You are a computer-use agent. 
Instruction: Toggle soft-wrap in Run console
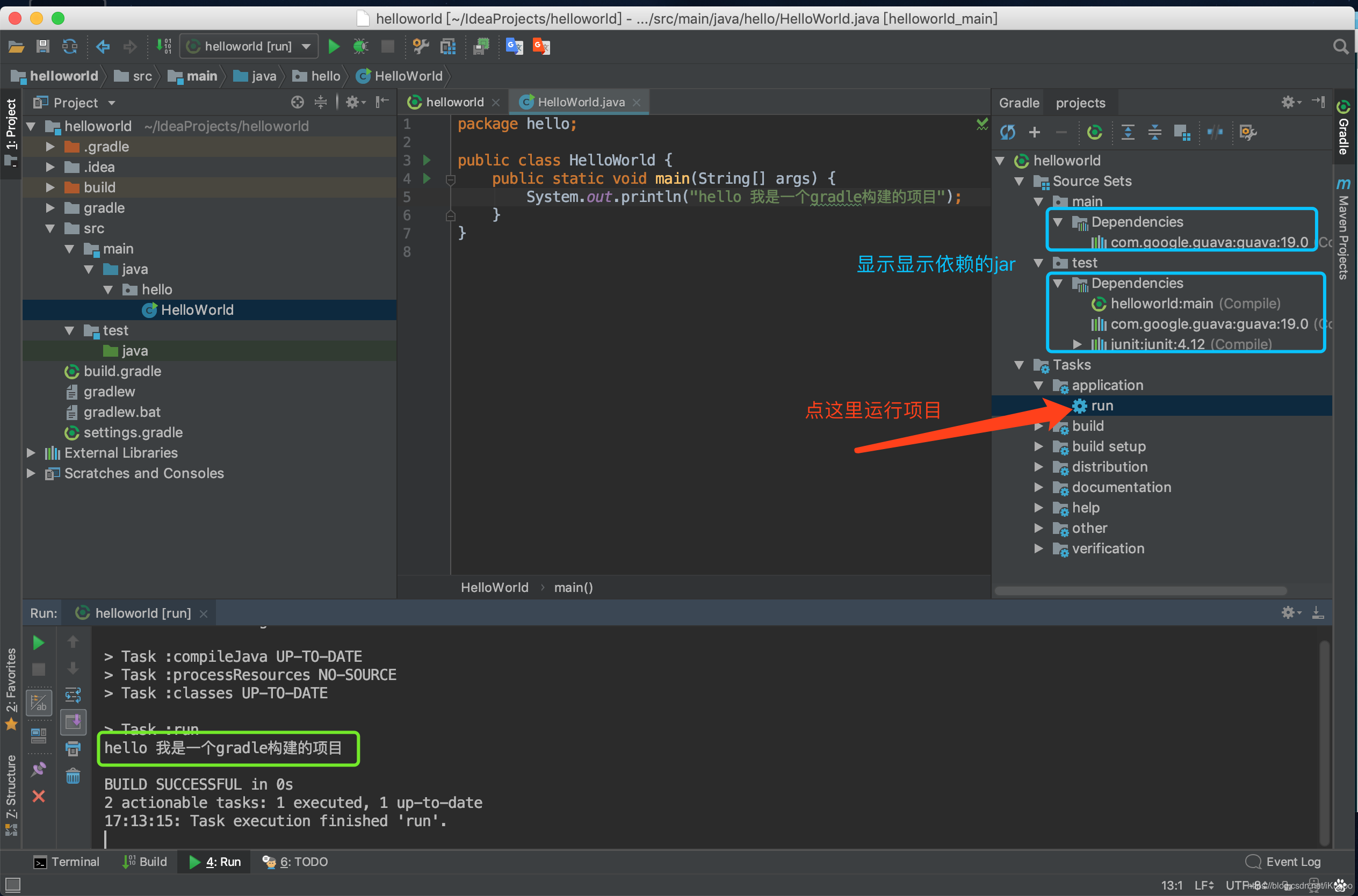point(73,696)
